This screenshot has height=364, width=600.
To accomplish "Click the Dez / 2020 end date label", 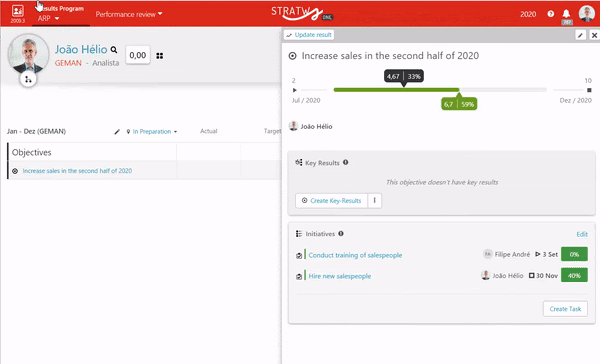I will [x=576, y=100].
